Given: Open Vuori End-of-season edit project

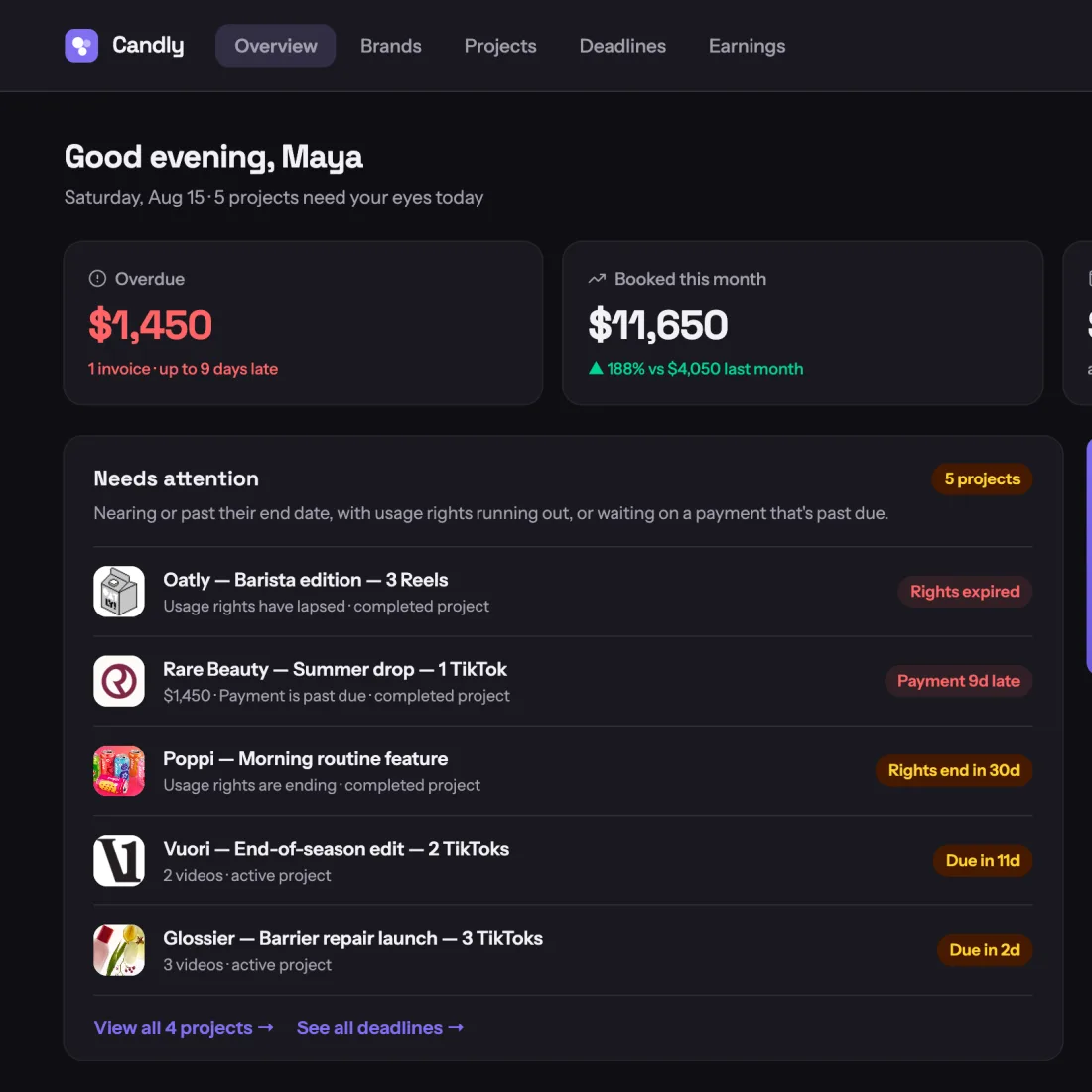Looking at the screenshot, I should [563, 860].
